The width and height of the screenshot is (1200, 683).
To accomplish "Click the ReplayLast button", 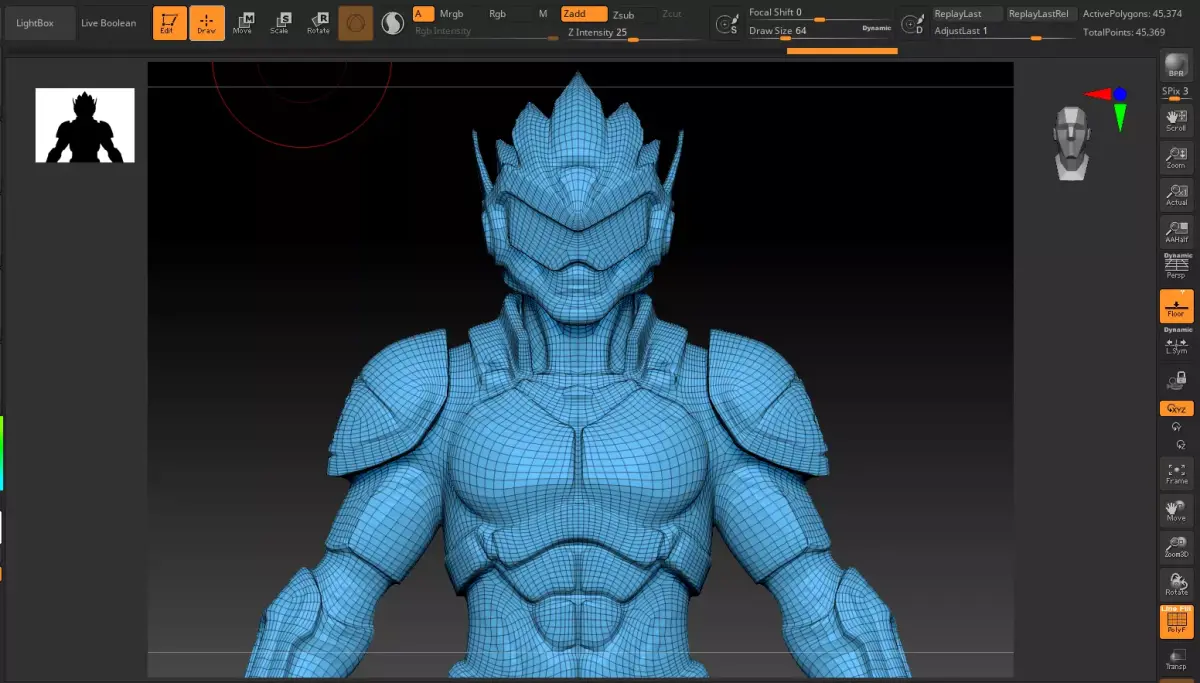I will click(x=966, y=14).
